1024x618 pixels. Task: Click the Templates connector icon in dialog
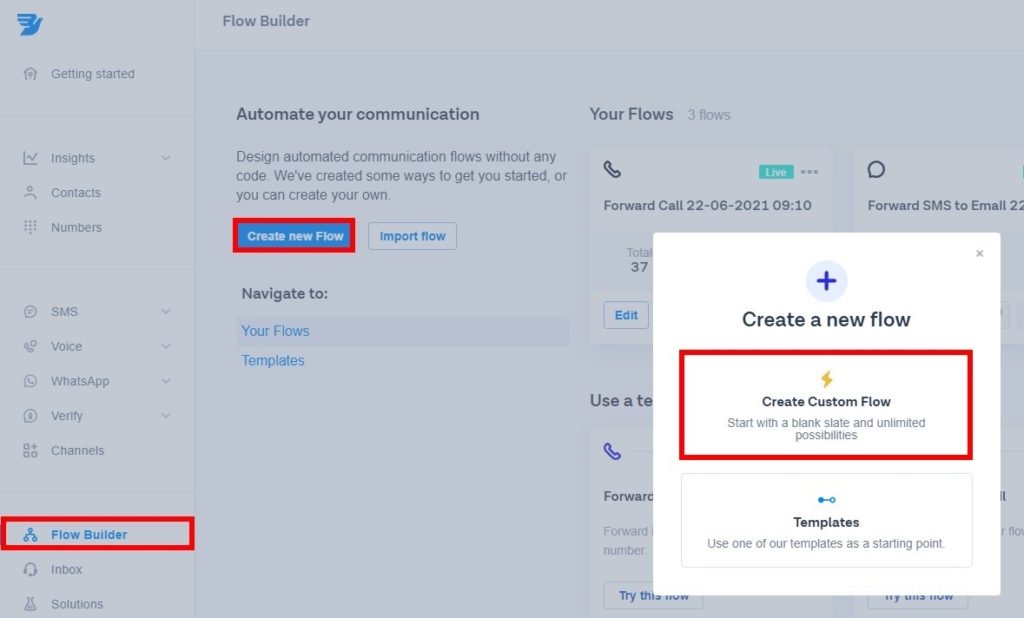coord(827,500)
